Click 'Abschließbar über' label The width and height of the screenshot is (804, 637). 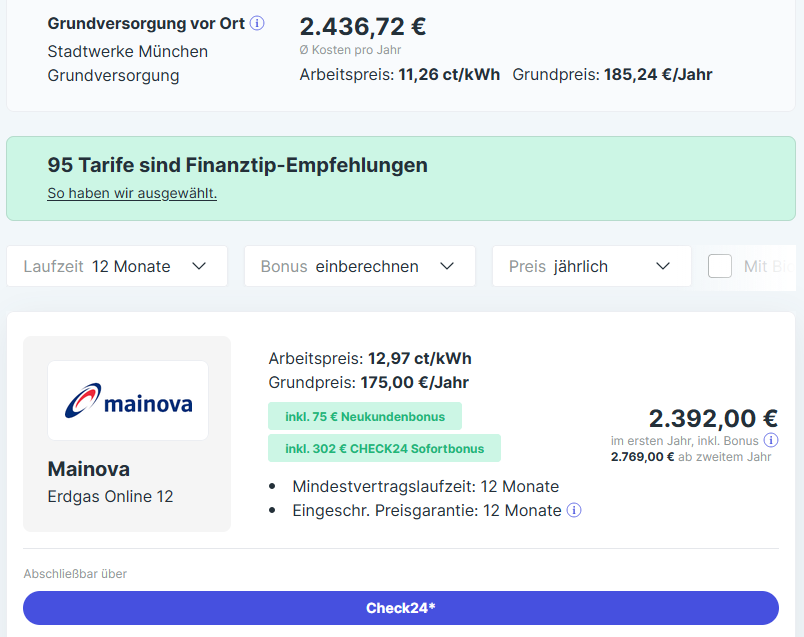75,574
